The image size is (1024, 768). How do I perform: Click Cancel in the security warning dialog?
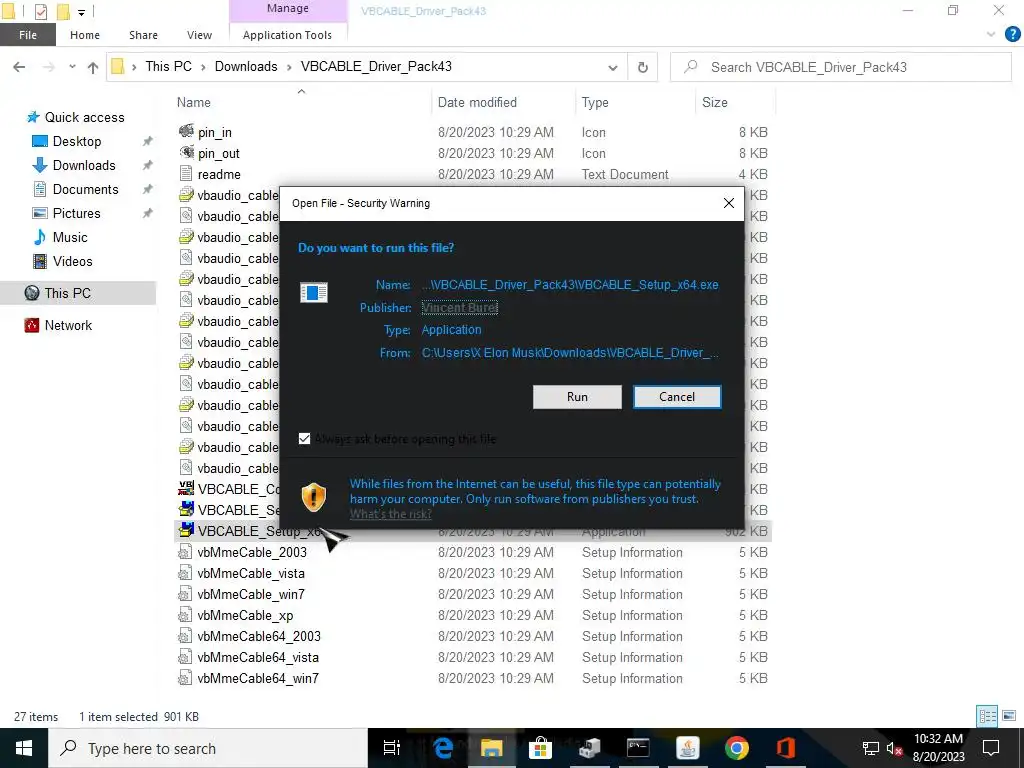677,397
